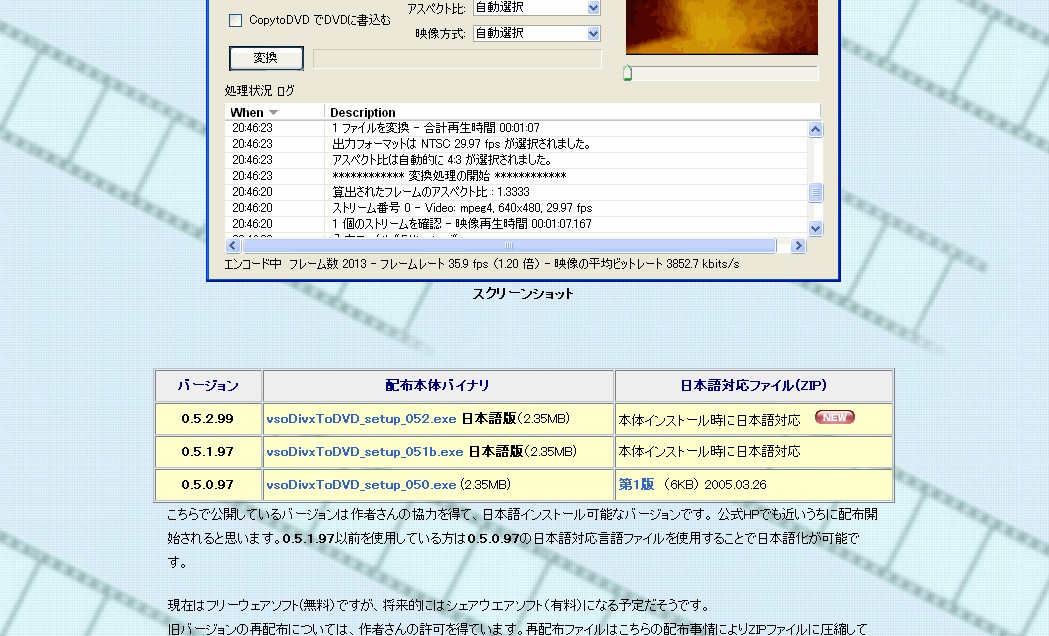
Task: Select log row 変換処理の開始
Action: (x=516, y=176)
